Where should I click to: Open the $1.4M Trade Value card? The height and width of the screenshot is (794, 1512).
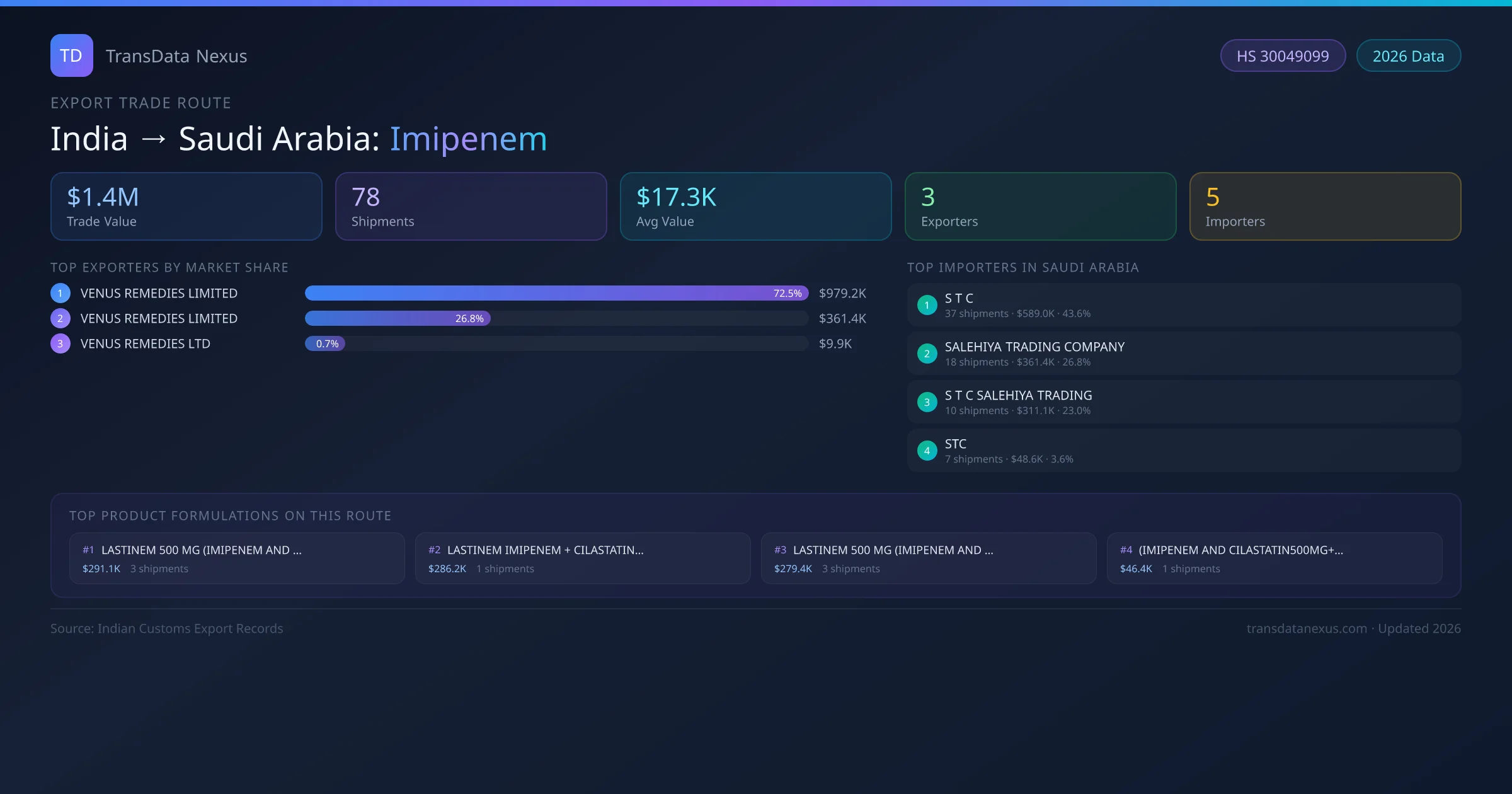click(186, 206)
